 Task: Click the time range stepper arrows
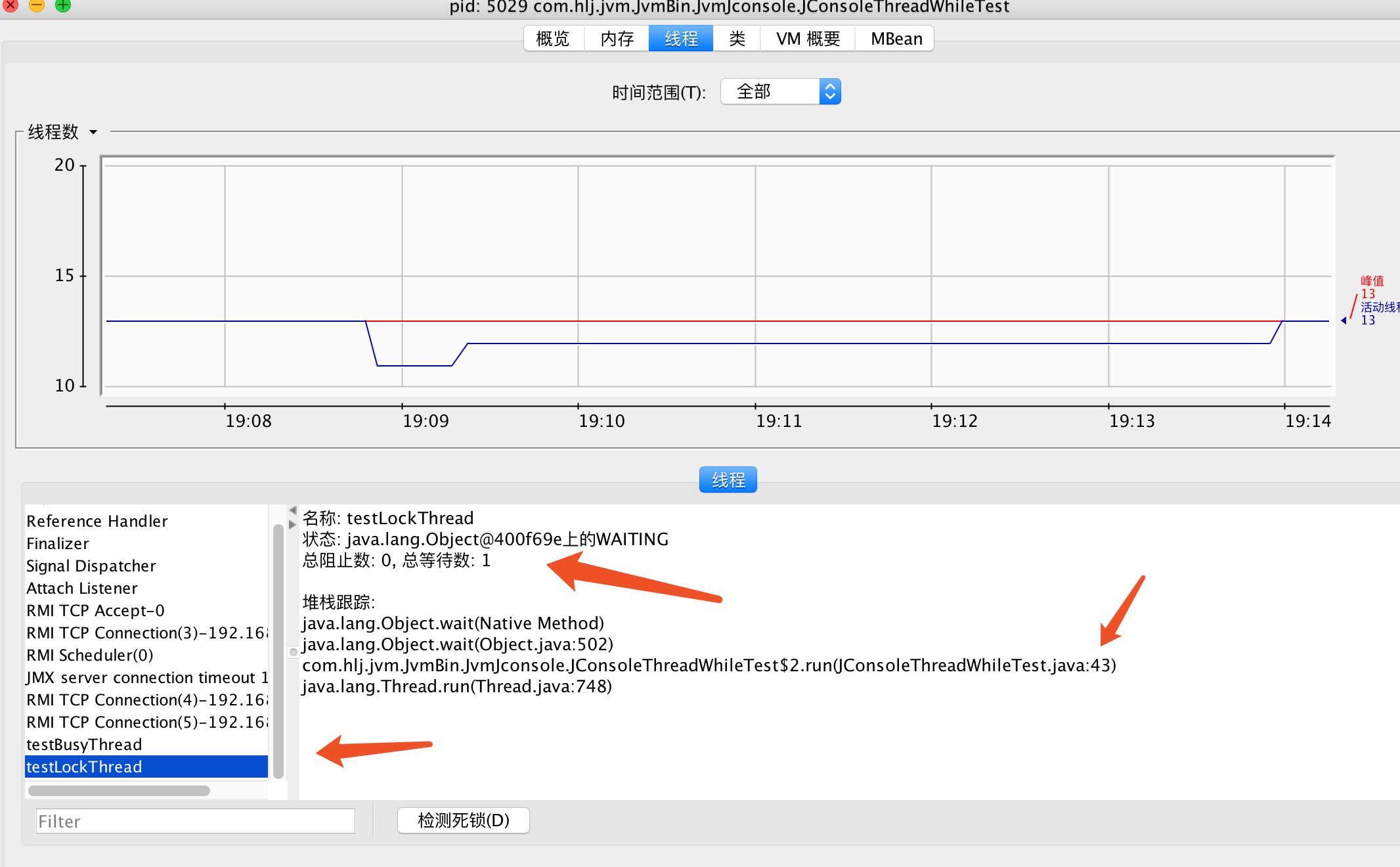pos(830,92)
